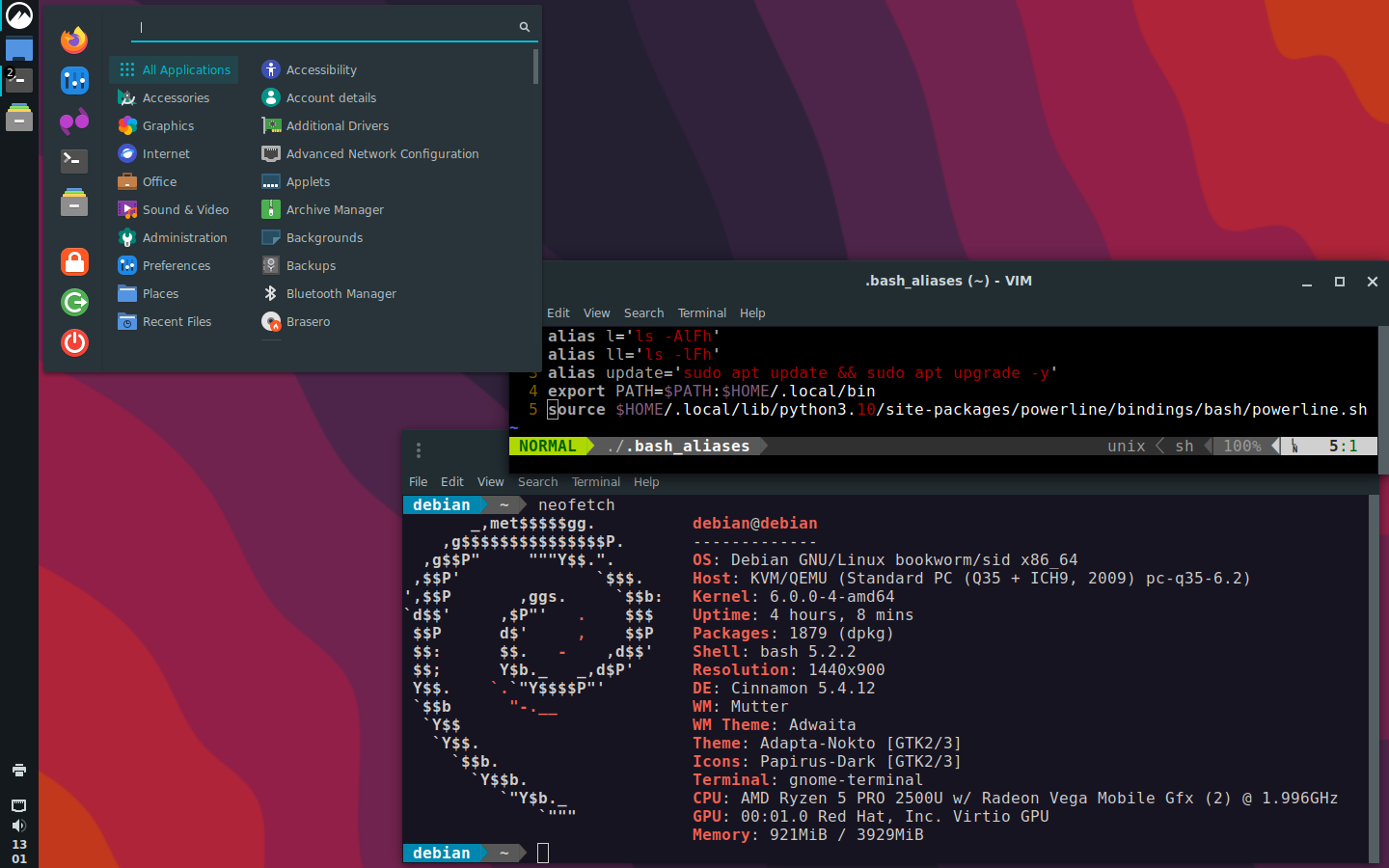Launch the purple app icon in menu favorites
This screenshot has width=1389, height=868.
[74, 121]
